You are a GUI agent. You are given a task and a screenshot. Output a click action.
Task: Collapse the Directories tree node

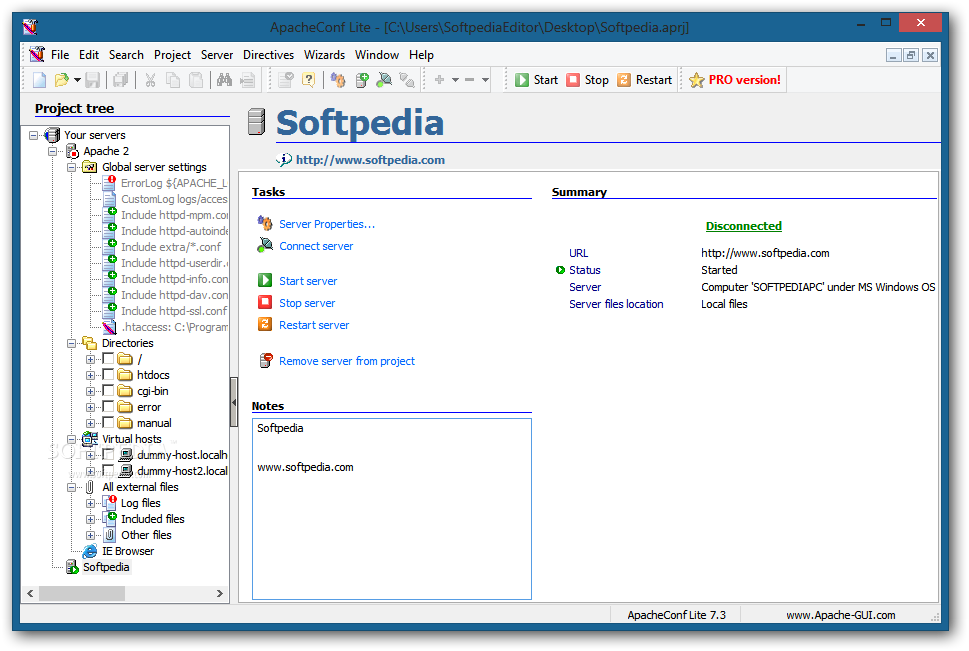(71, 343)
